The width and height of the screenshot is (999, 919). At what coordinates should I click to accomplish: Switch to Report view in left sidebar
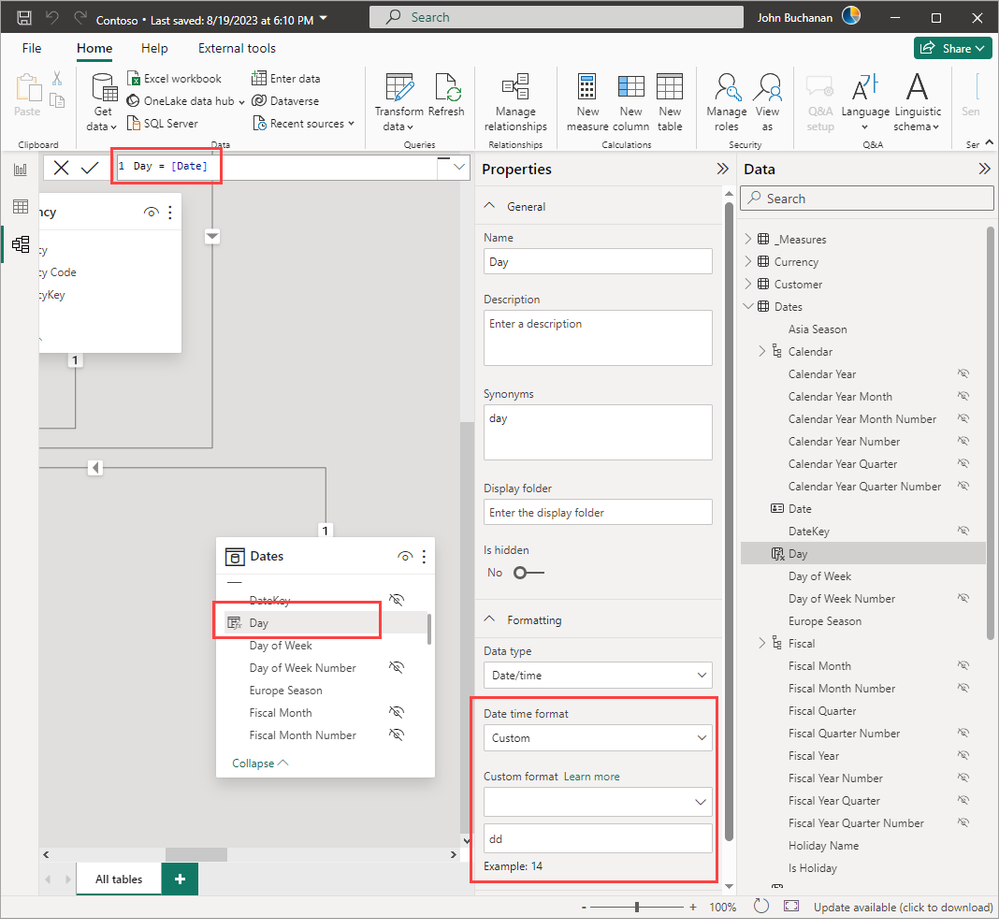(x=20, y=170)
